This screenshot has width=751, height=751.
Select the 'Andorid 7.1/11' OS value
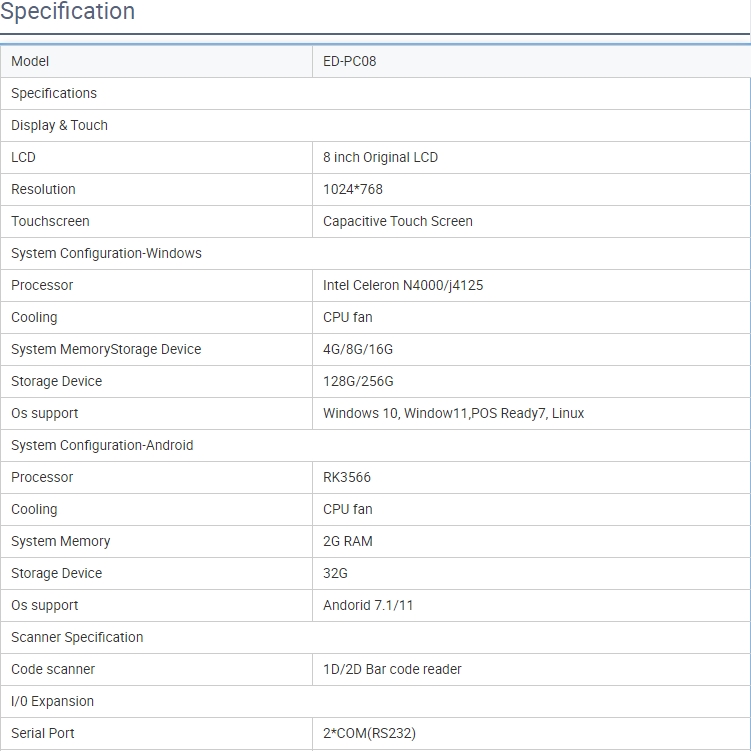pos(368,605)
